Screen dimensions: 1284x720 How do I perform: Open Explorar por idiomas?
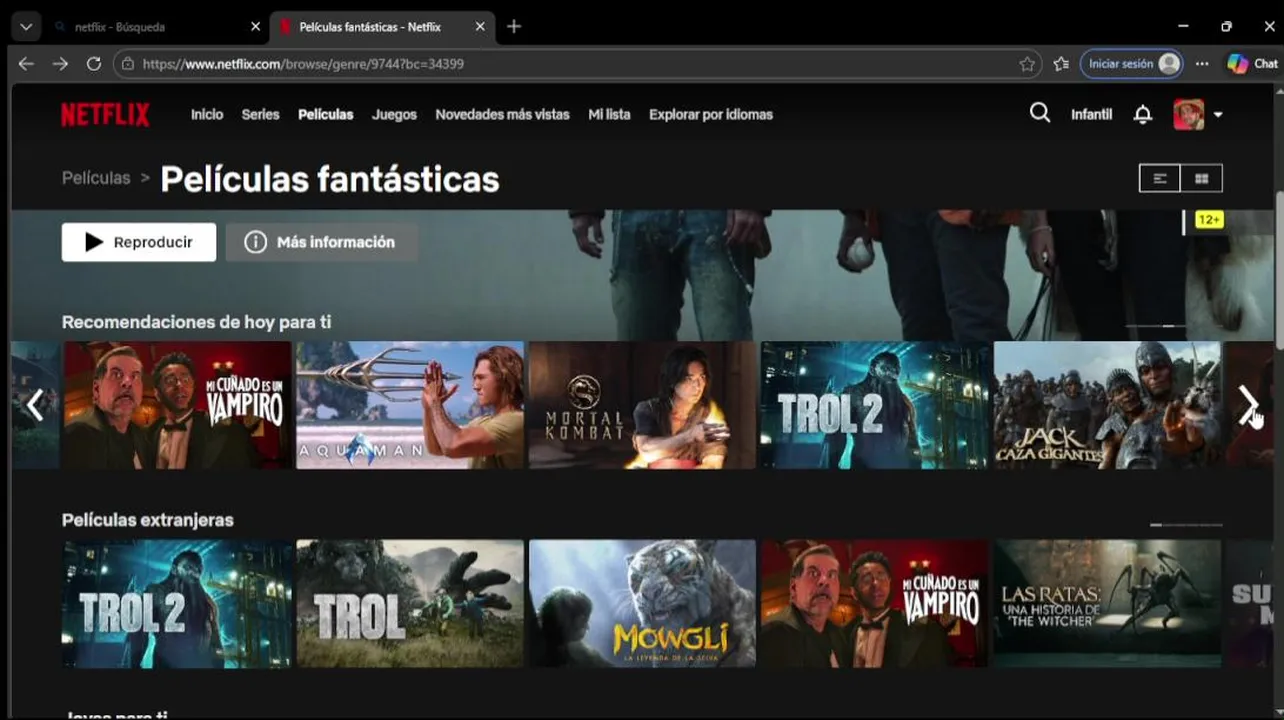click(711, 115)
